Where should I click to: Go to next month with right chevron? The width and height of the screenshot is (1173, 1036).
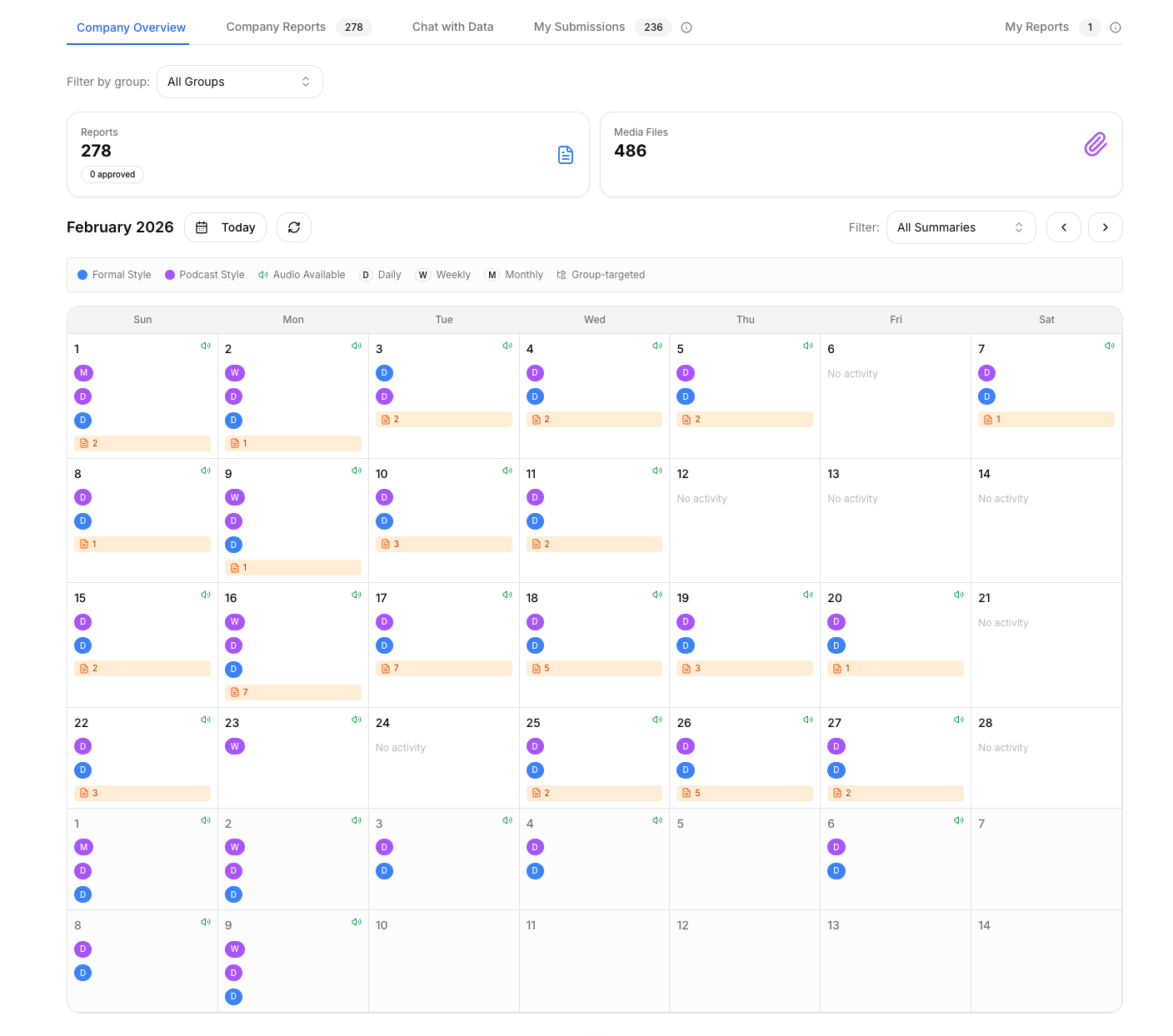point(1106,227)
